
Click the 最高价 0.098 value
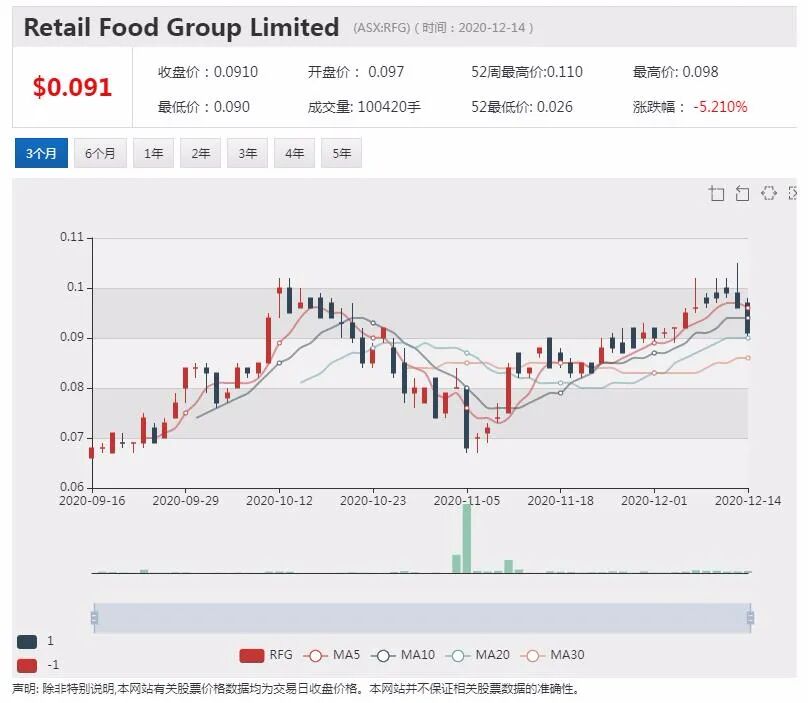(x=676, y=72)
